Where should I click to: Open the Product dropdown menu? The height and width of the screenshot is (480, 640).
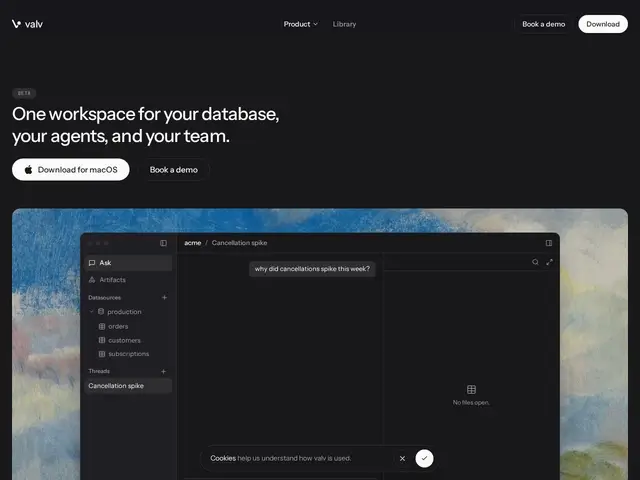pyautogui.click(x=300, y=24)
